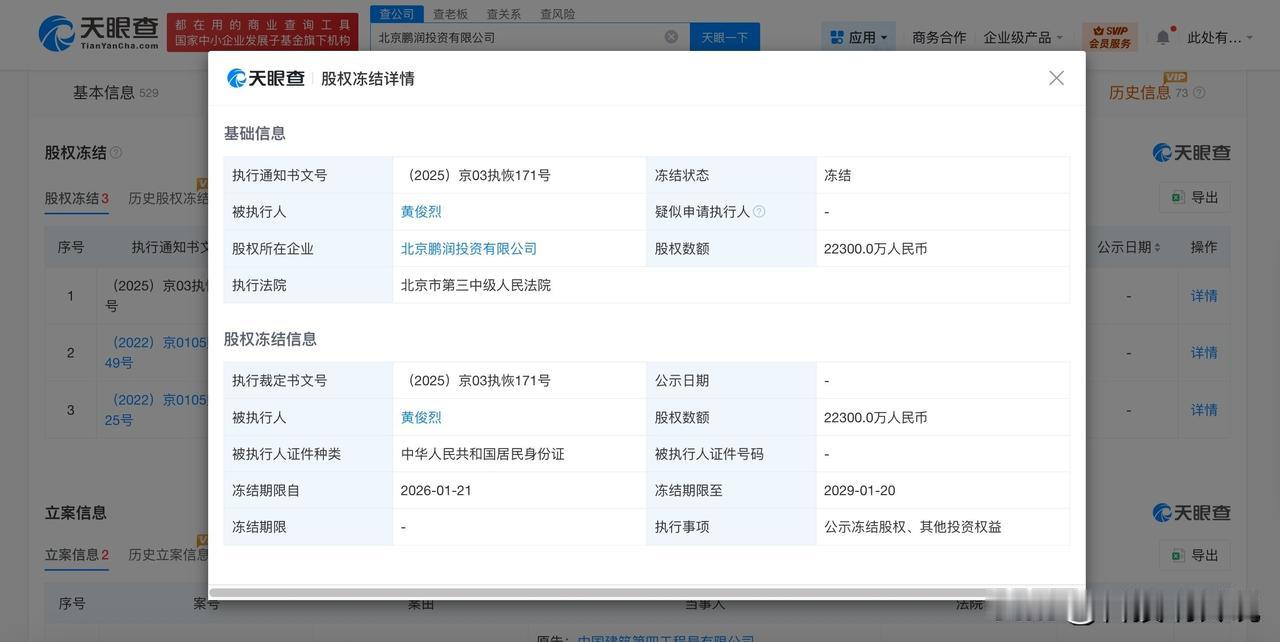Screen dimensions: 1280x642
Task: Click inside the company search input field
Action: pyautogui.click(x=500, y=34)
